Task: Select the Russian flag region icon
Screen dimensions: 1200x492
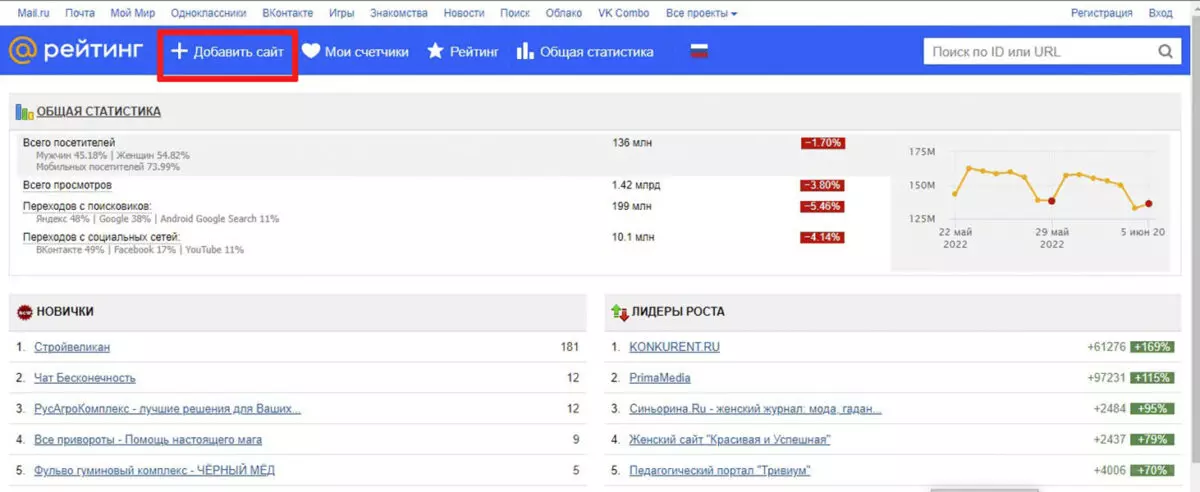Action: [x=699, y=51]
